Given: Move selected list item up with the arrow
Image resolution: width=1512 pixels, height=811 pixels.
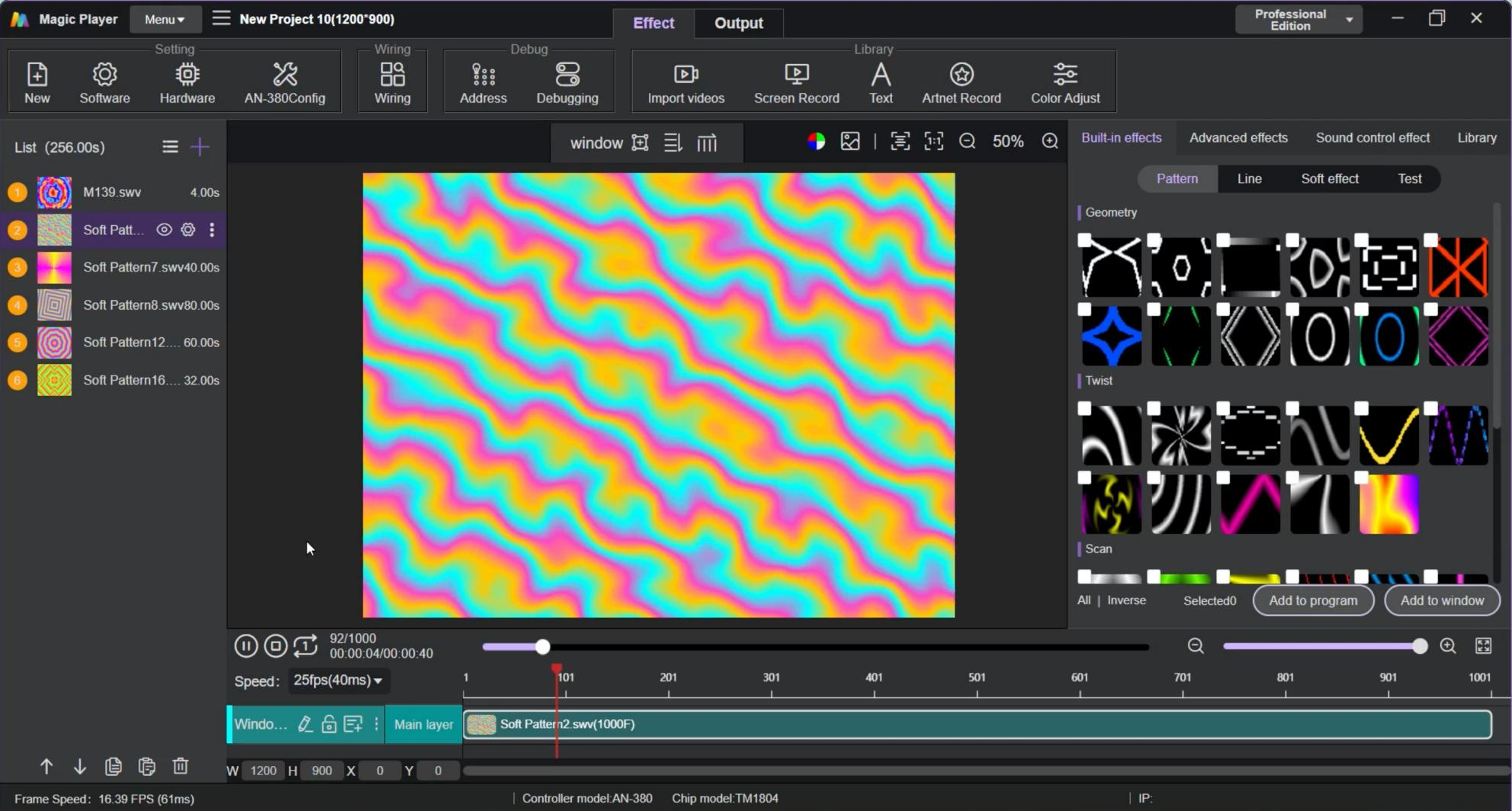Looking at the screenshot, I should pos(47,766).
